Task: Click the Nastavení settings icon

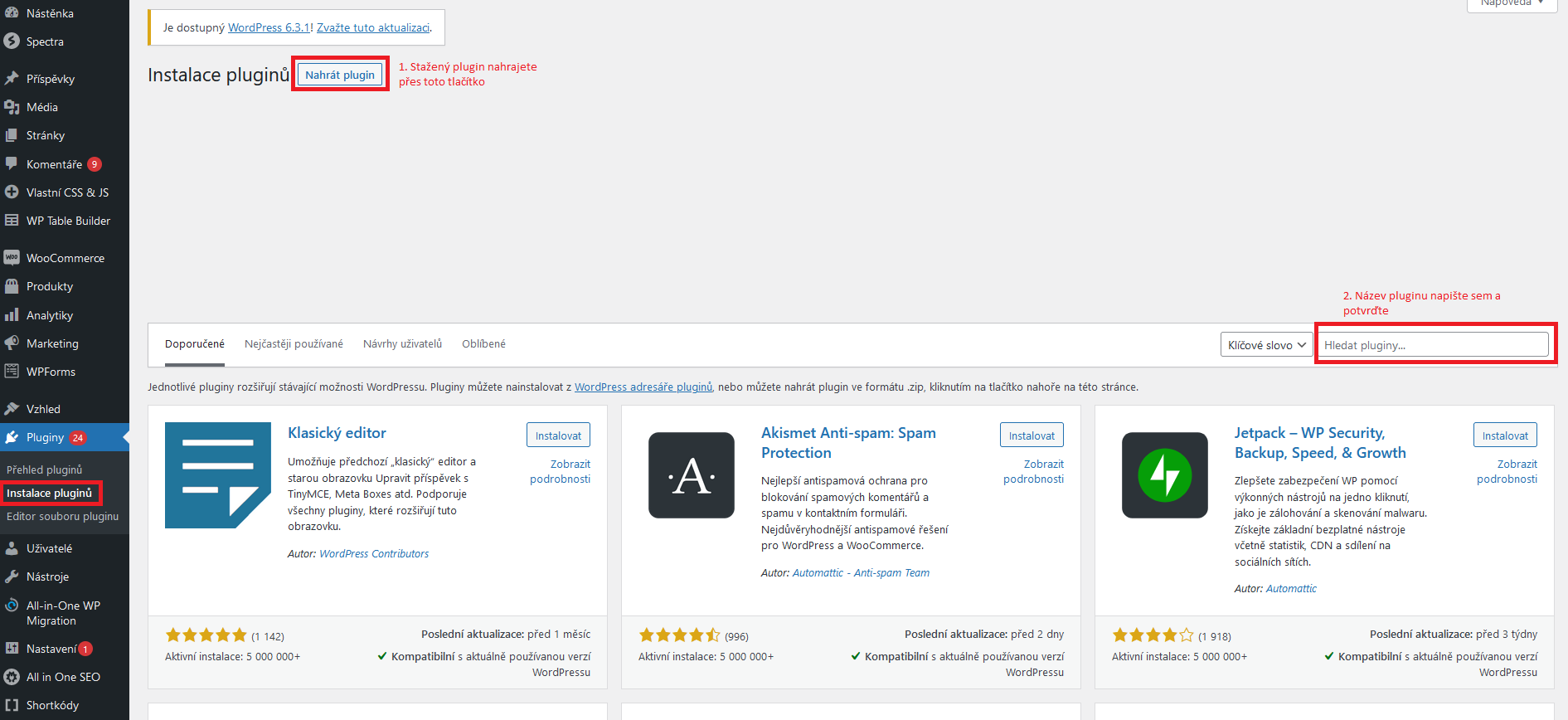Action: pos(12,649)
